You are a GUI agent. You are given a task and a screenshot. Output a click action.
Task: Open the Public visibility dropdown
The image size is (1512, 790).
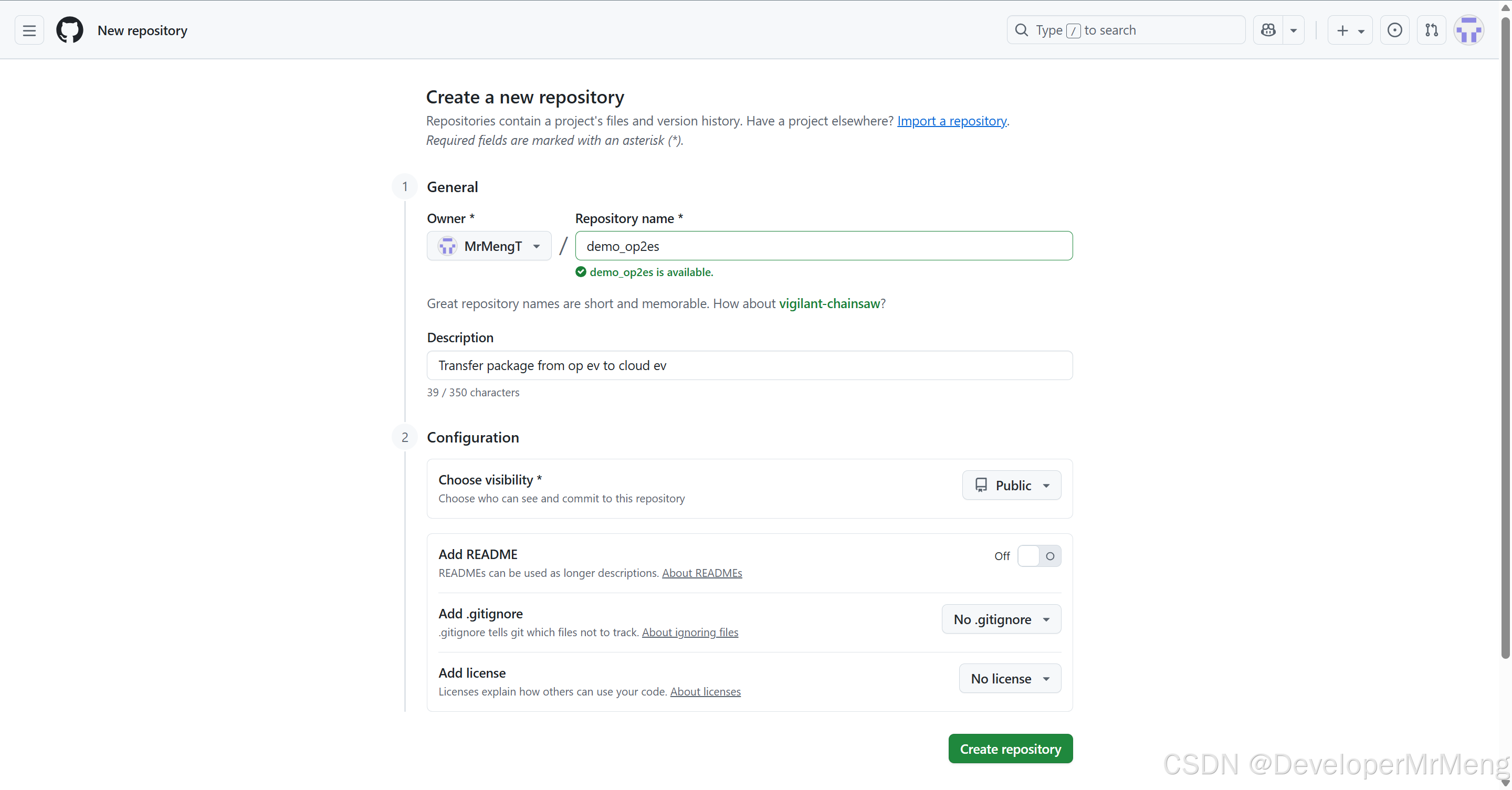(x=1011, y=486)
